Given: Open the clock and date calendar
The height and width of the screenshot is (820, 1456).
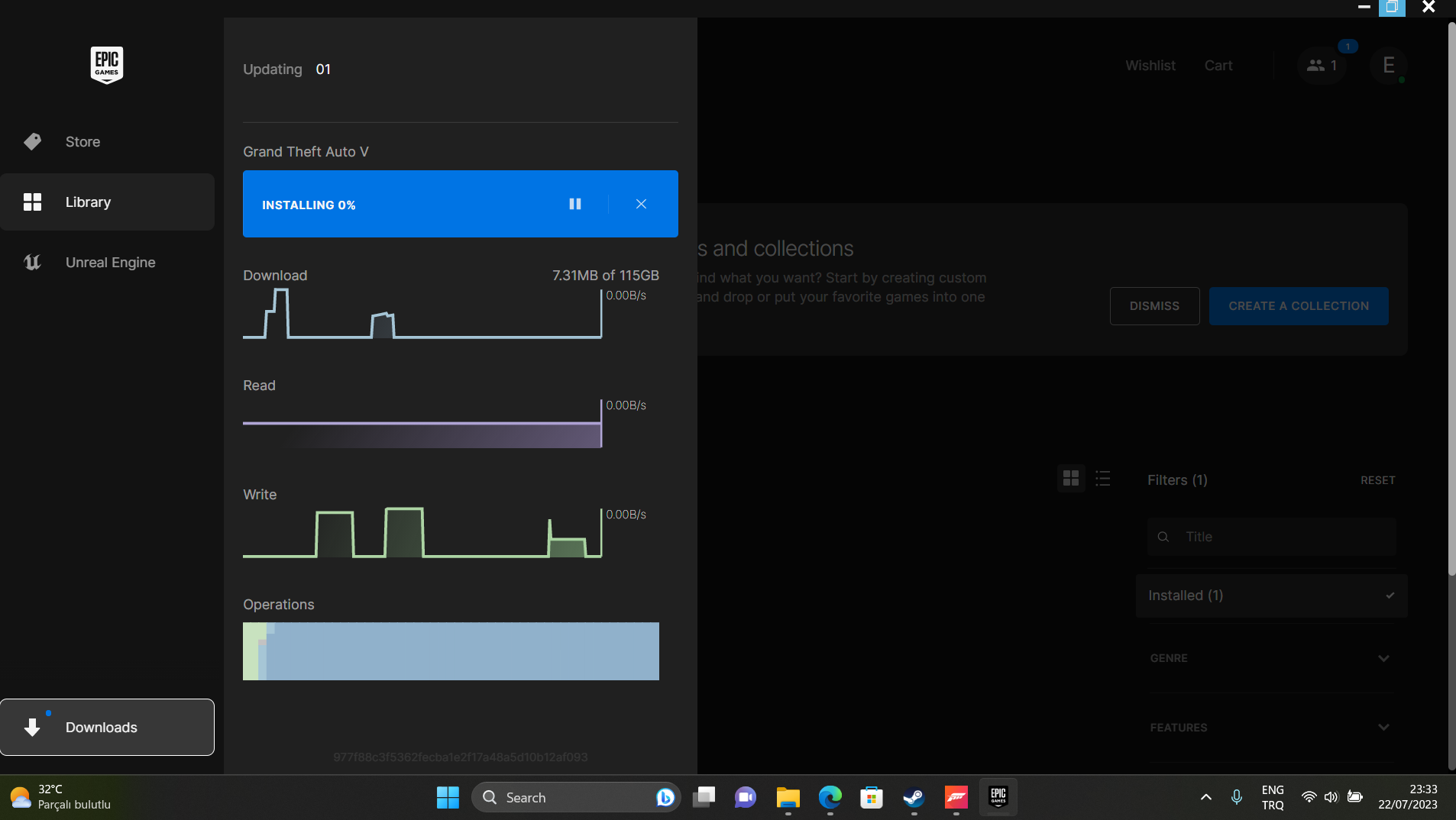Looking at the screenshot, I should click(x=1408, y=798).
